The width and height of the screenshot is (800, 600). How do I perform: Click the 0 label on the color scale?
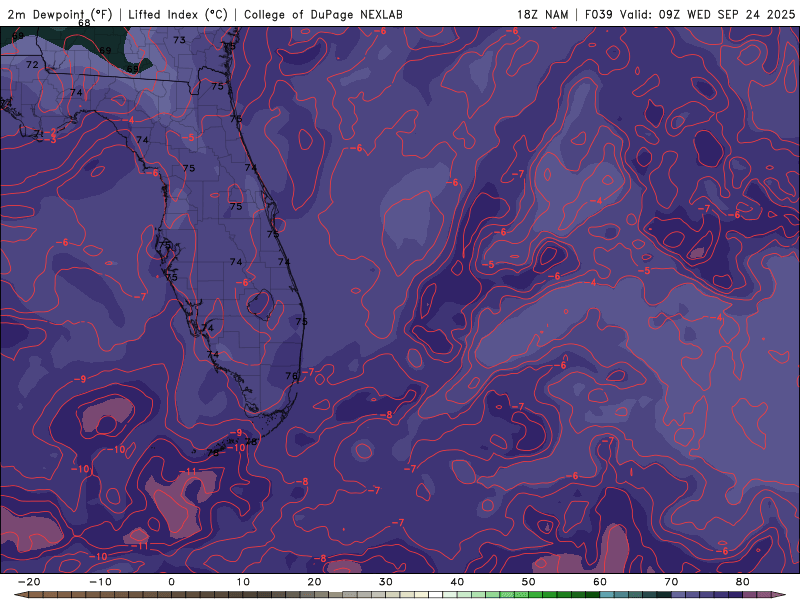point(171,582)
